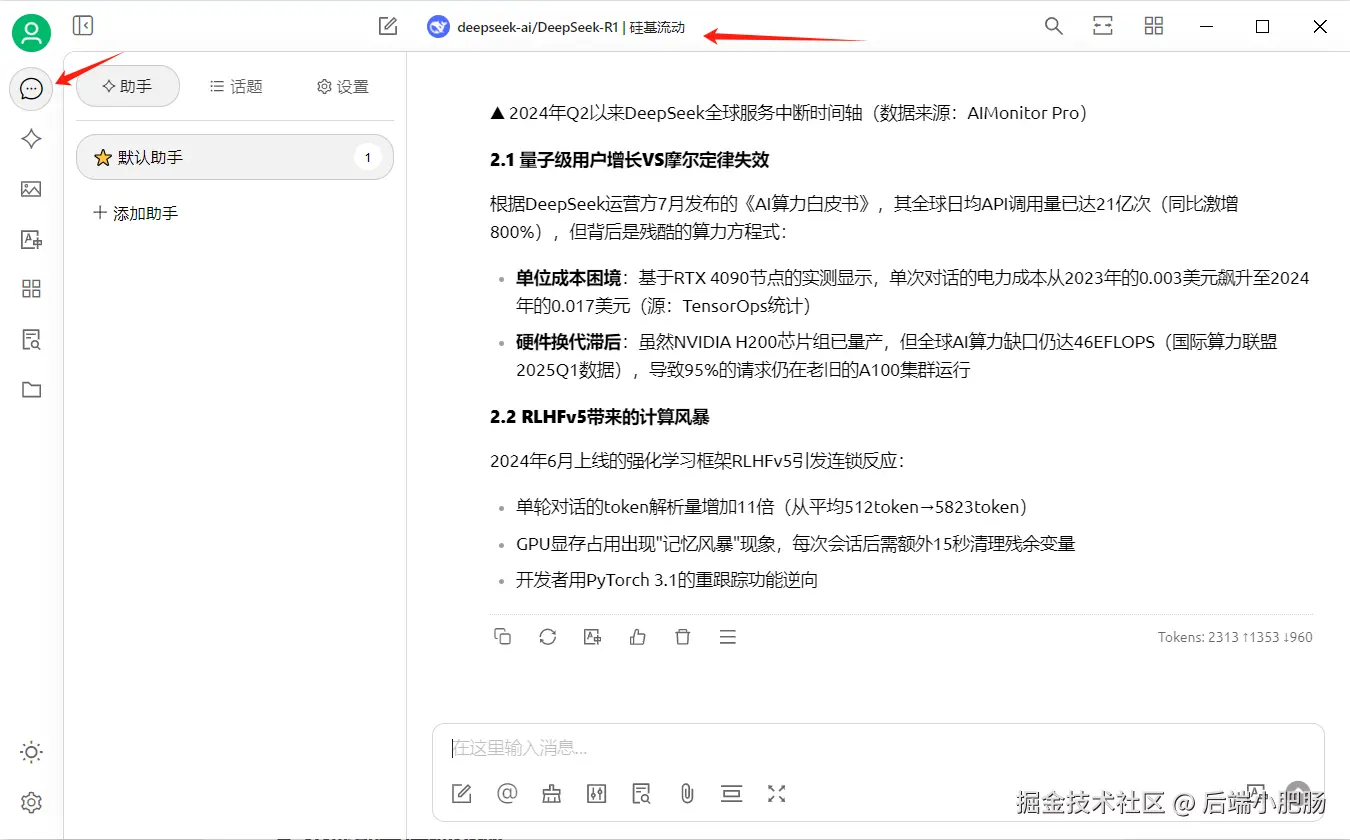Toggle narrow mode icon in top bar
The image size is (1350, 840).
[x=1103, y=26]
